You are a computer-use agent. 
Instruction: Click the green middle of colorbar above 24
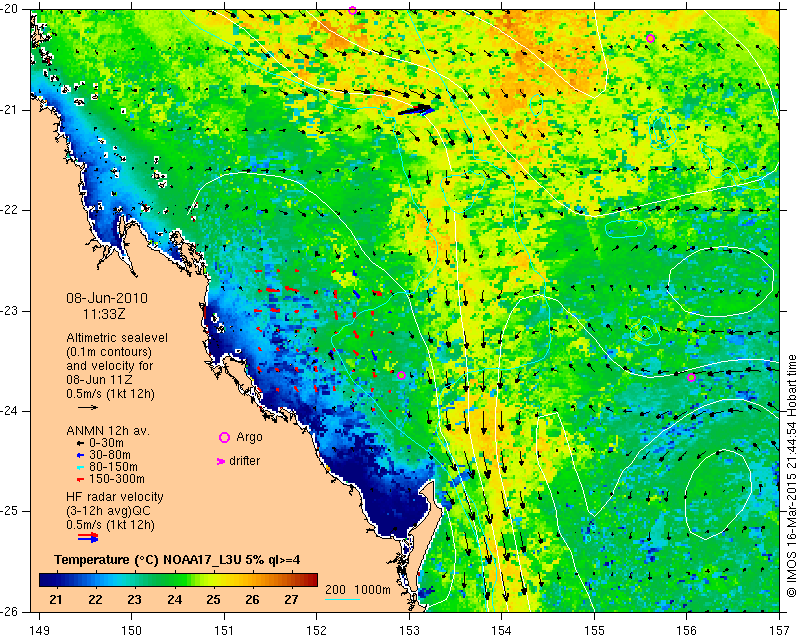pos(174,580)
